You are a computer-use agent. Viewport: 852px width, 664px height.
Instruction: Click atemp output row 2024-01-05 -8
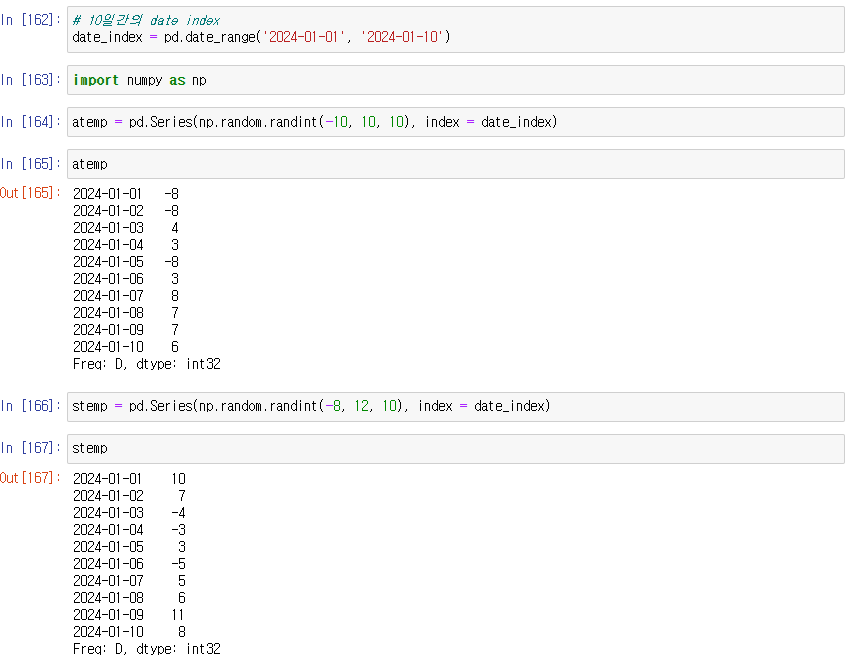coord(126,262)
